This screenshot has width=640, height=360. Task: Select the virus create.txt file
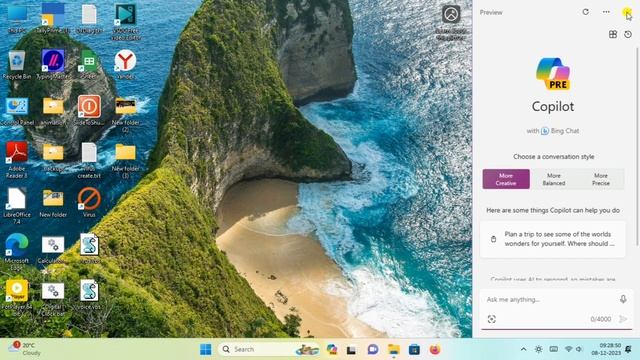pos(89,160)
